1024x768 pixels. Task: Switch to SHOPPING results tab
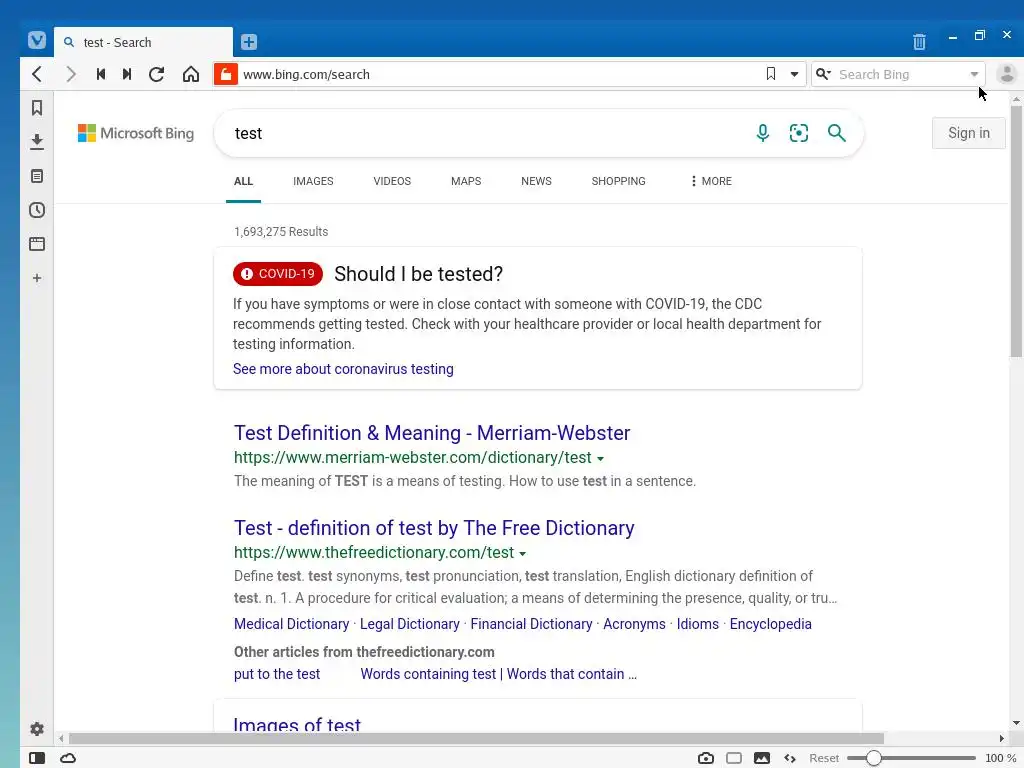pos(618,181)
